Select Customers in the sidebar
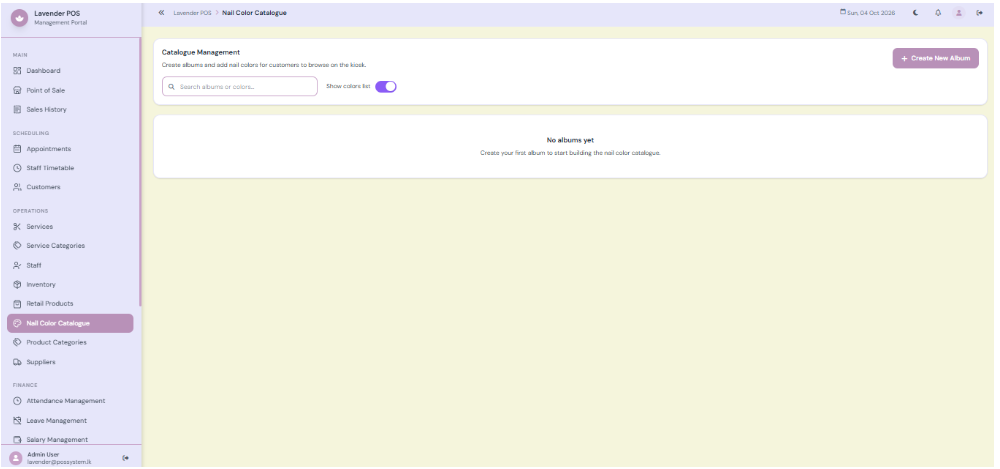This screenshot has height=469, width=1000. [x=70, y=188]
